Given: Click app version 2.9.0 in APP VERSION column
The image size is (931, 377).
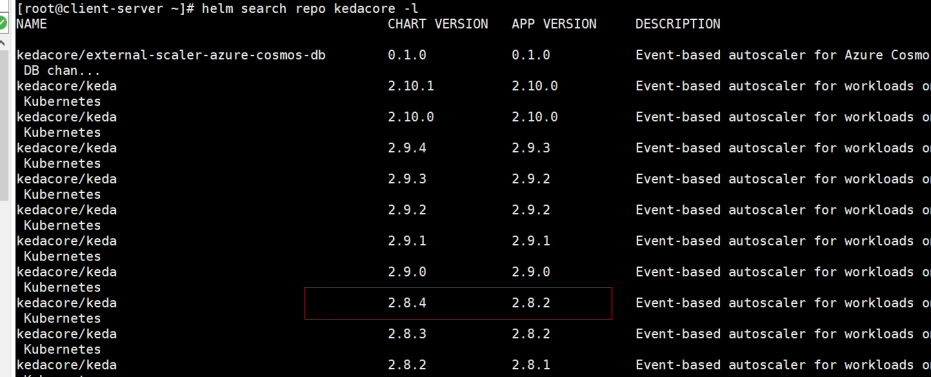Looking at the screenshot, I should tap(531, 272).
